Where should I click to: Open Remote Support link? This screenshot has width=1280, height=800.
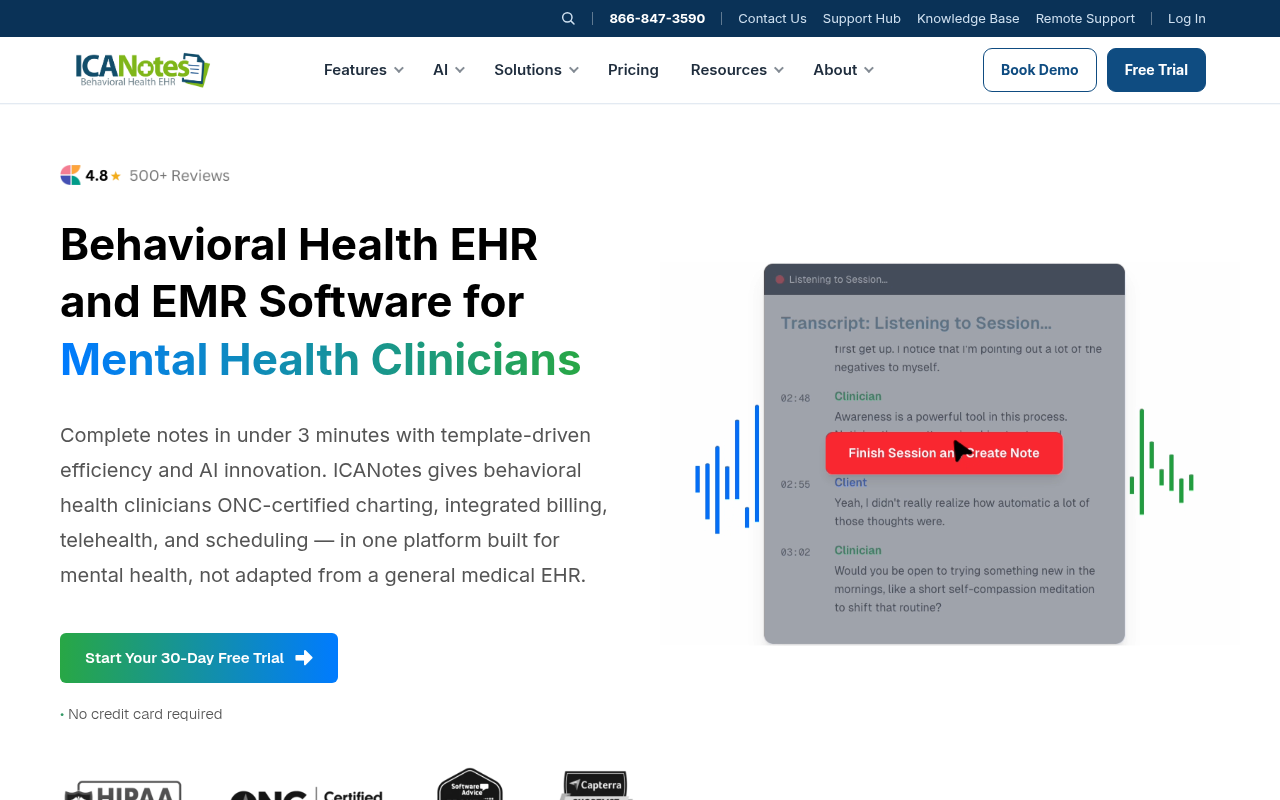coord(1085,18)
